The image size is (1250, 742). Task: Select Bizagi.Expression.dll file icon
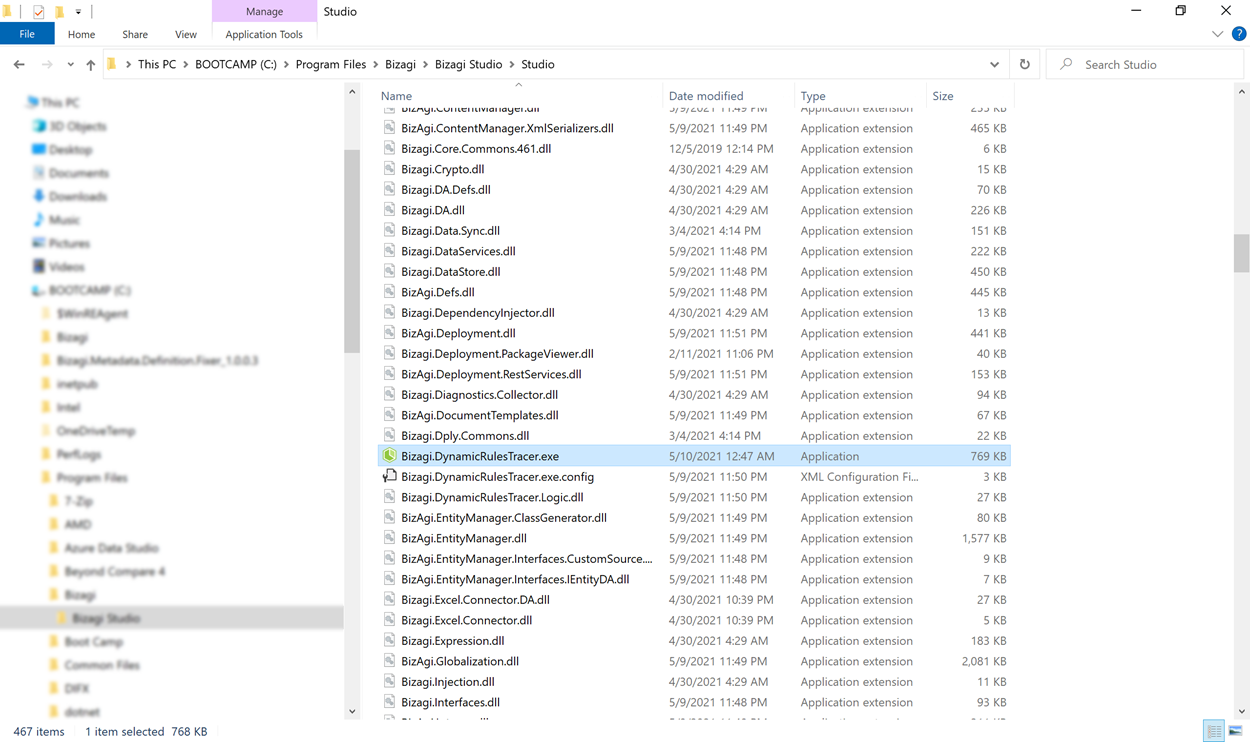click(x=390, y=641)
